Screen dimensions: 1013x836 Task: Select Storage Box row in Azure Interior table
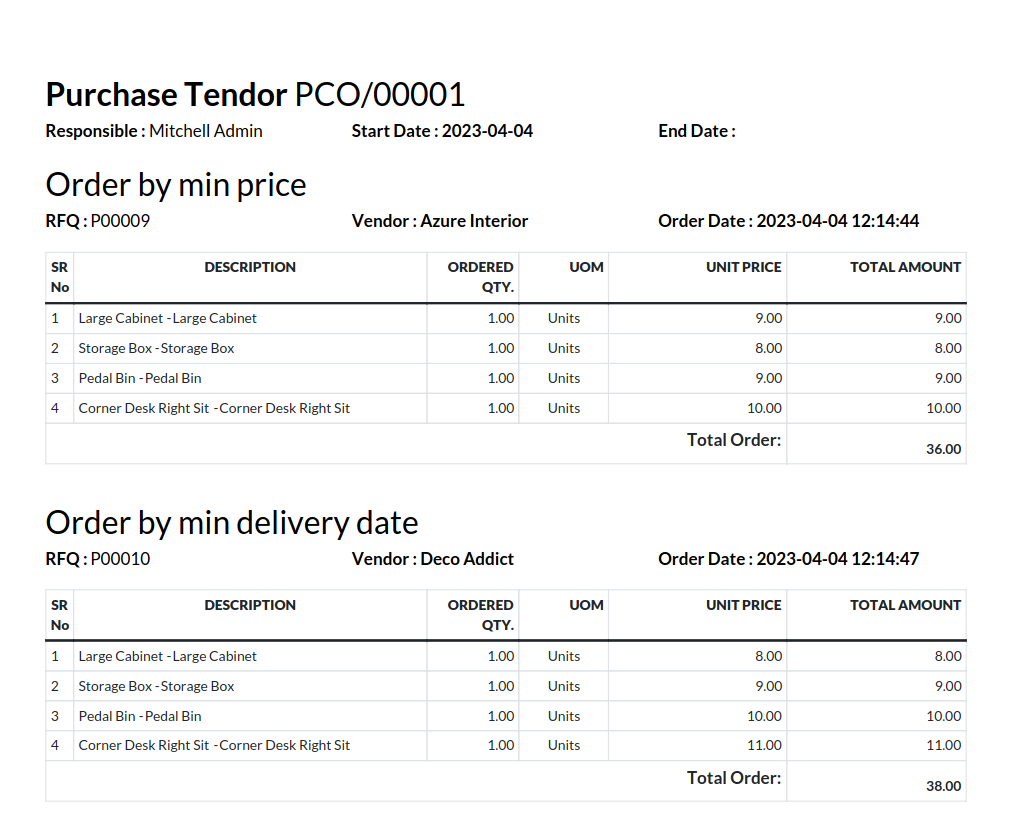point(506,348)
